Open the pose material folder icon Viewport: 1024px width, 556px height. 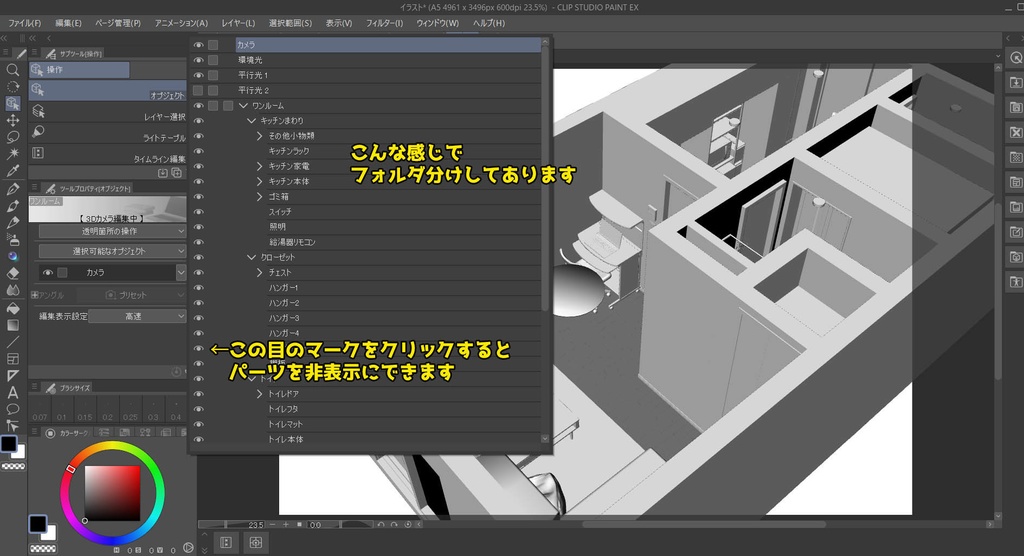pos(1016,282)
